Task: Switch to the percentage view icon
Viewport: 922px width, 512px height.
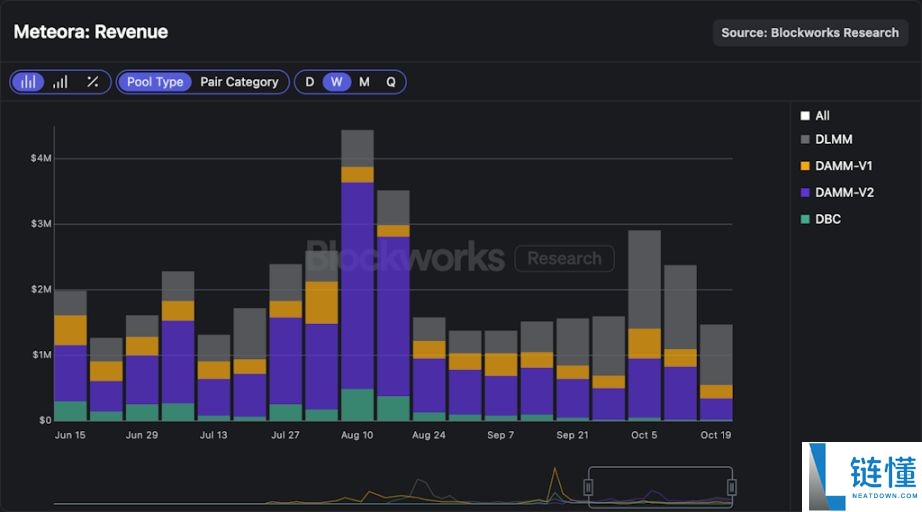Action: [x=92, y=82]
